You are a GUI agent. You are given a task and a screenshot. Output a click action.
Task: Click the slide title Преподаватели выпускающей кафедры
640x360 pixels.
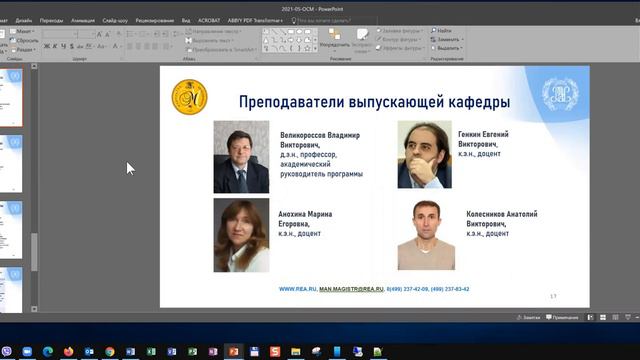tap(374, 102)
